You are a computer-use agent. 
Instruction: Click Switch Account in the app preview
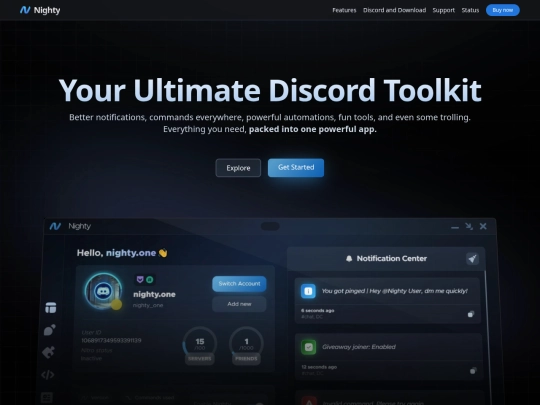[x=239, y=284]
